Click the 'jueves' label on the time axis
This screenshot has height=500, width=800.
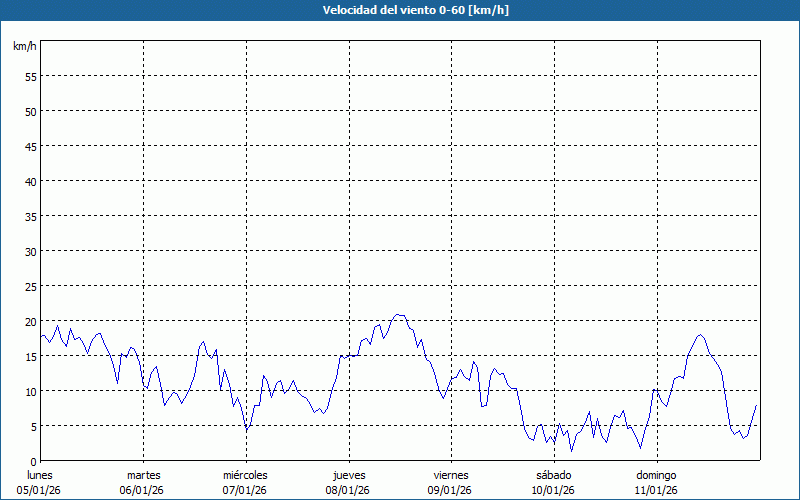click(x=348, y=474)
